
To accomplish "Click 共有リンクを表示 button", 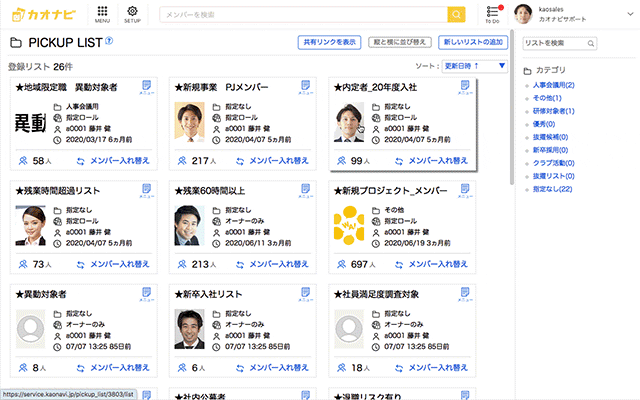I will tap(329, 43).
